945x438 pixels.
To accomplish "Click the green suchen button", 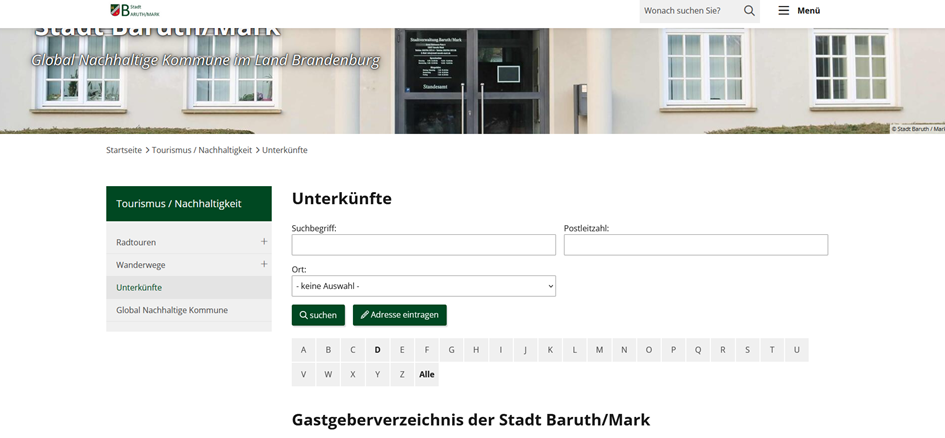I will pyautogui.click(x=318, y=315).
